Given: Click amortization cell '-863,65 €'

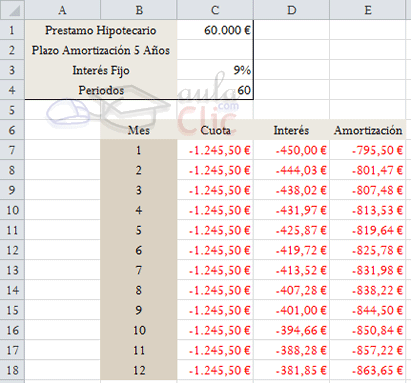Looking at the screenshot, I should [368, 370].
